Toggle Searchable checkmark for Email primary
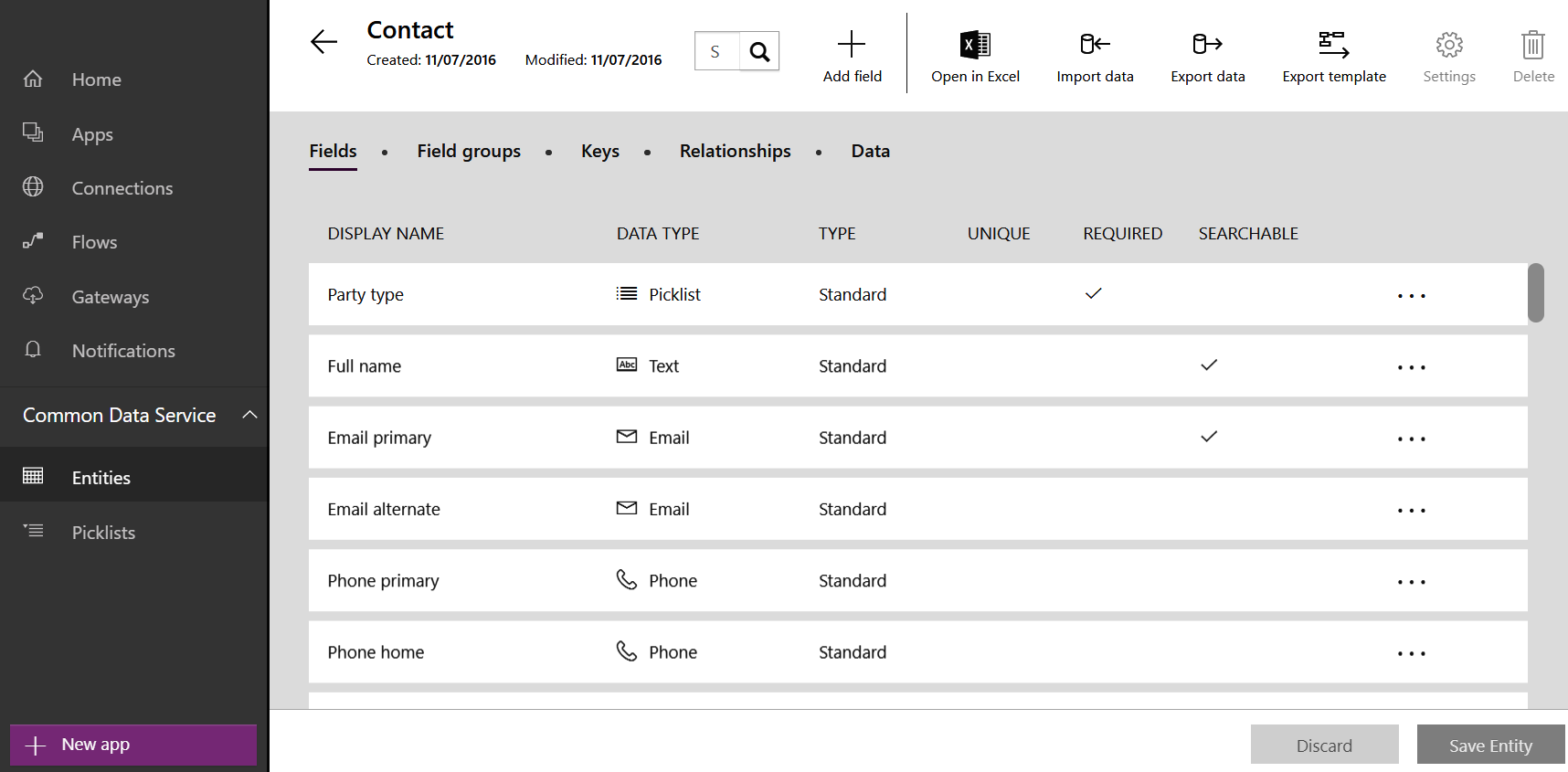The width and height of the screenshot is (1568, 772). point(1209,436)
